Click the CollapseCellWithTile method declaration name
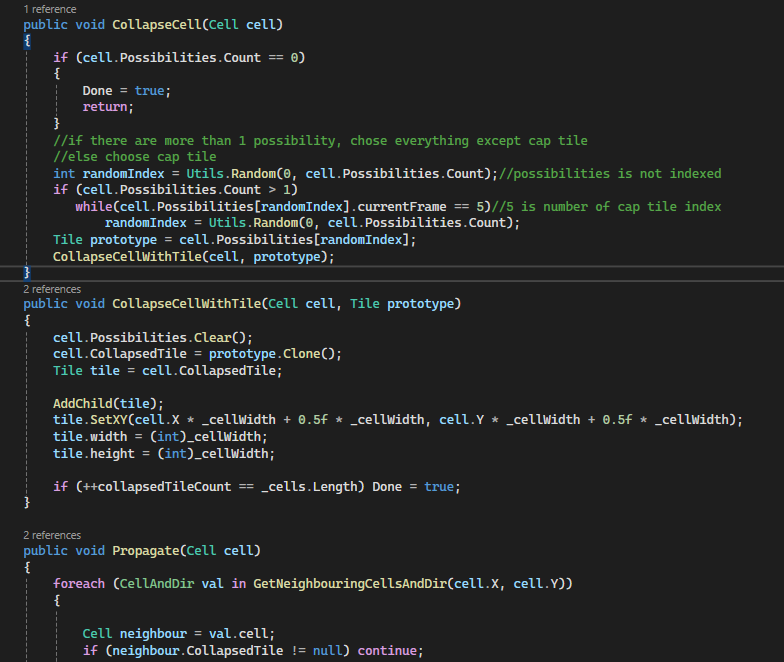784x662 pixels. click(x=186, y=304)
